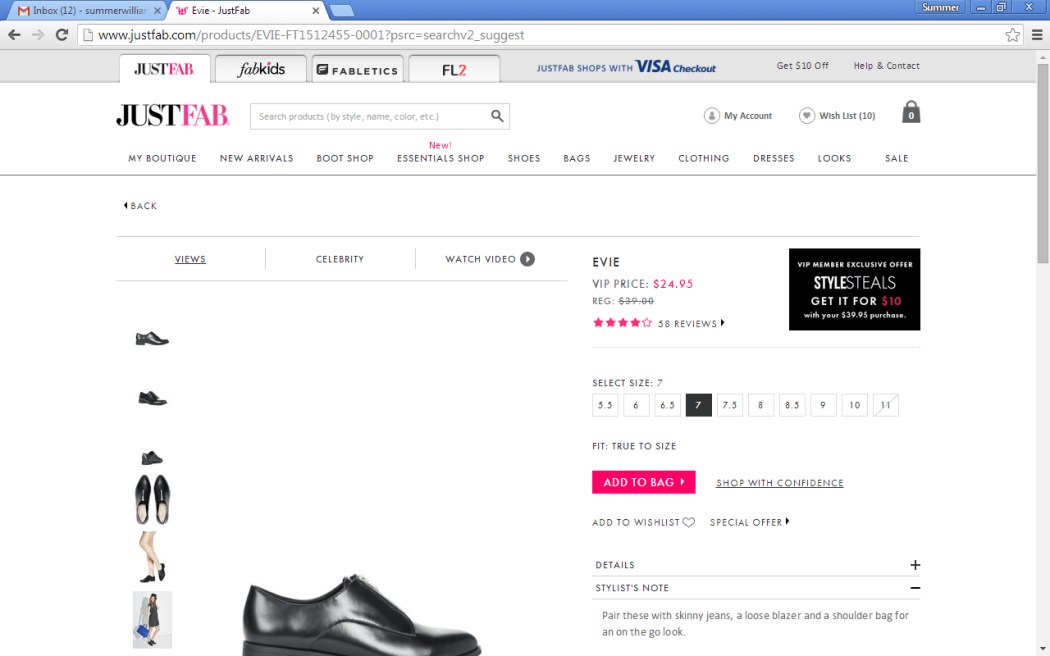The width and height of the screenshot is (1050, 656).
Task: Select shoe size 10
Action: 854,404
